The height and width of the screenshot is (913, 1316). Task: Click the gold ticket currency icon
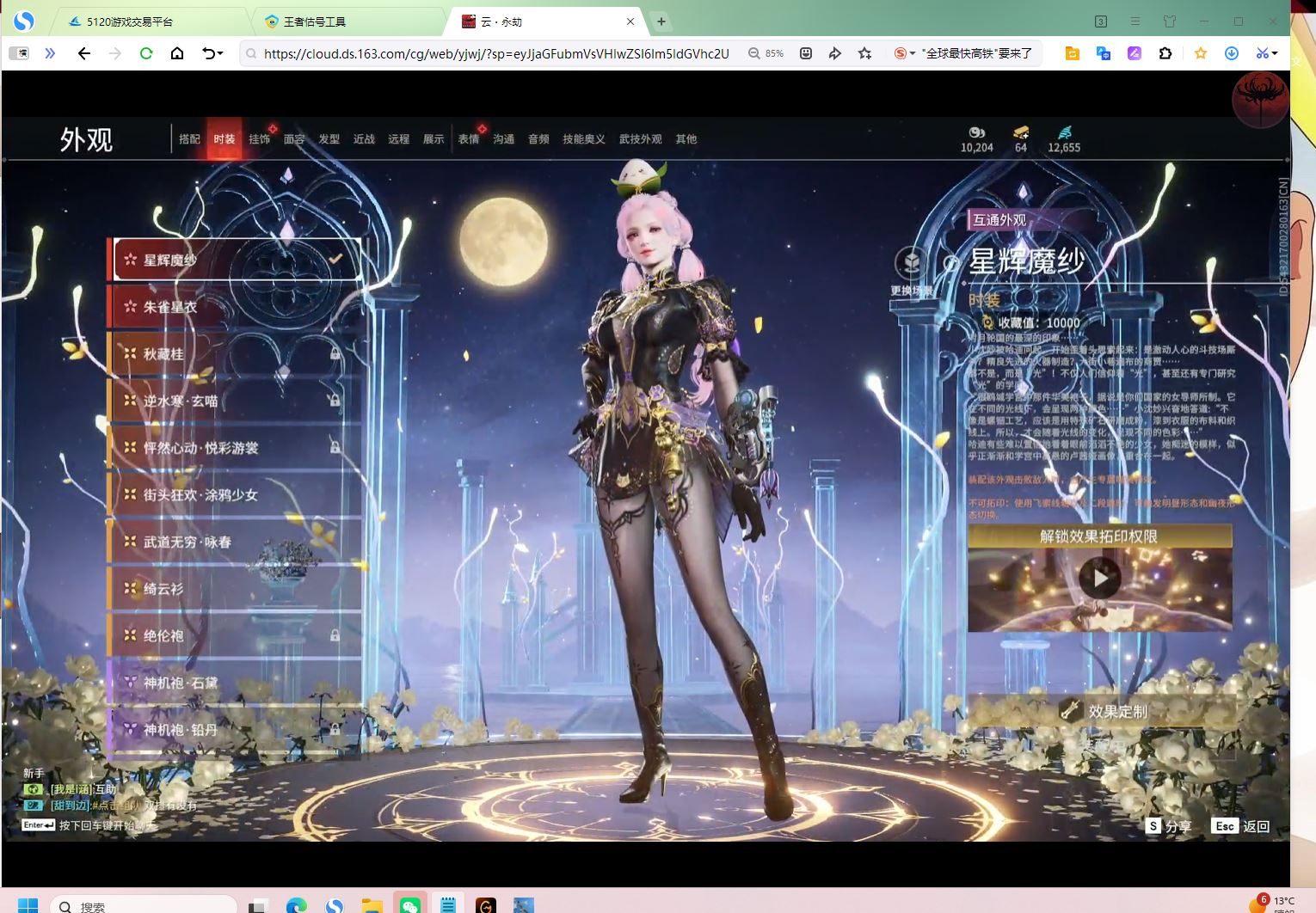click(x=1021, y=132)
